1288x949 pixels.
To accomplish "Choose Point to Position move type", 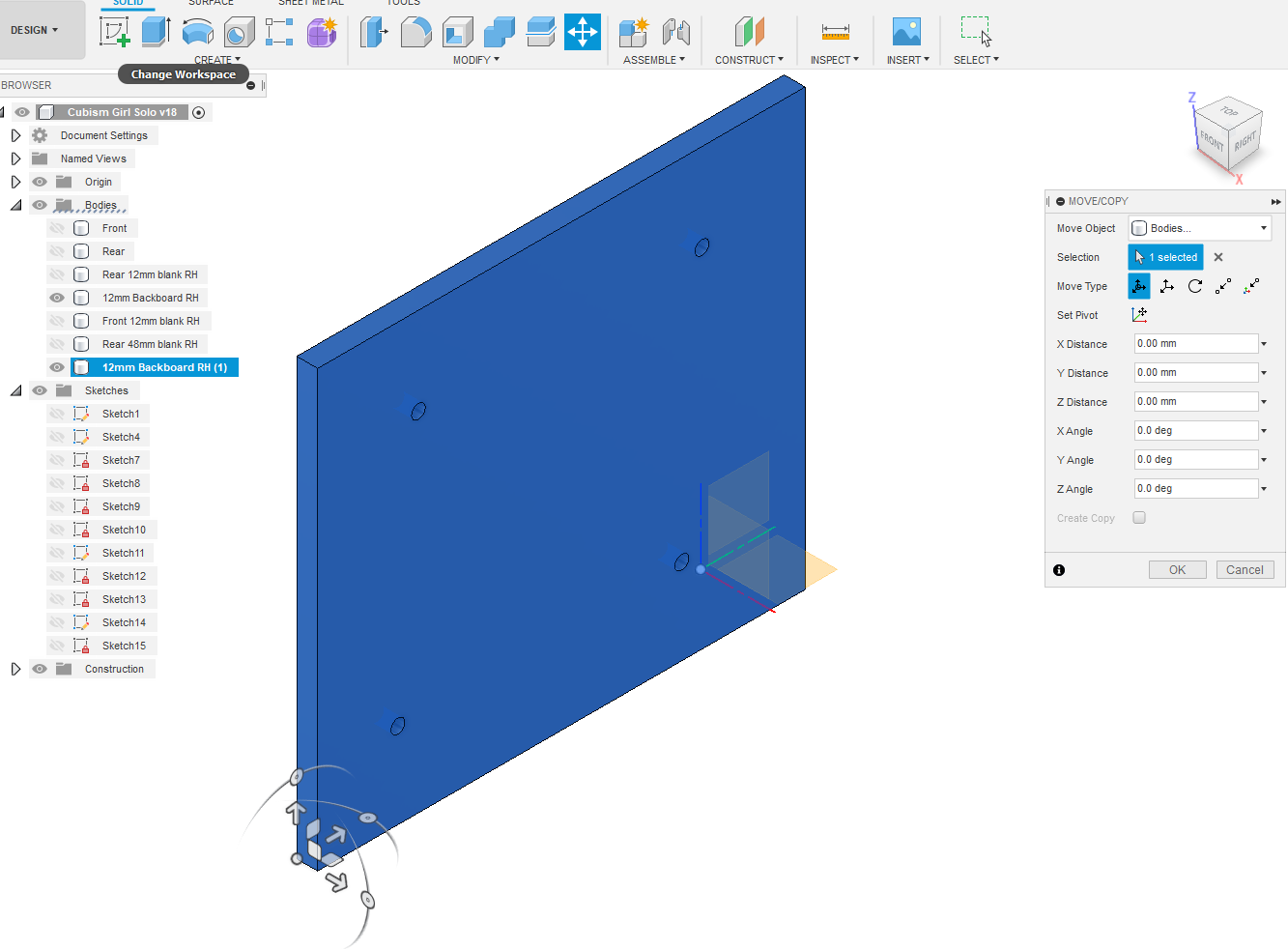I will coord(1251,286).
